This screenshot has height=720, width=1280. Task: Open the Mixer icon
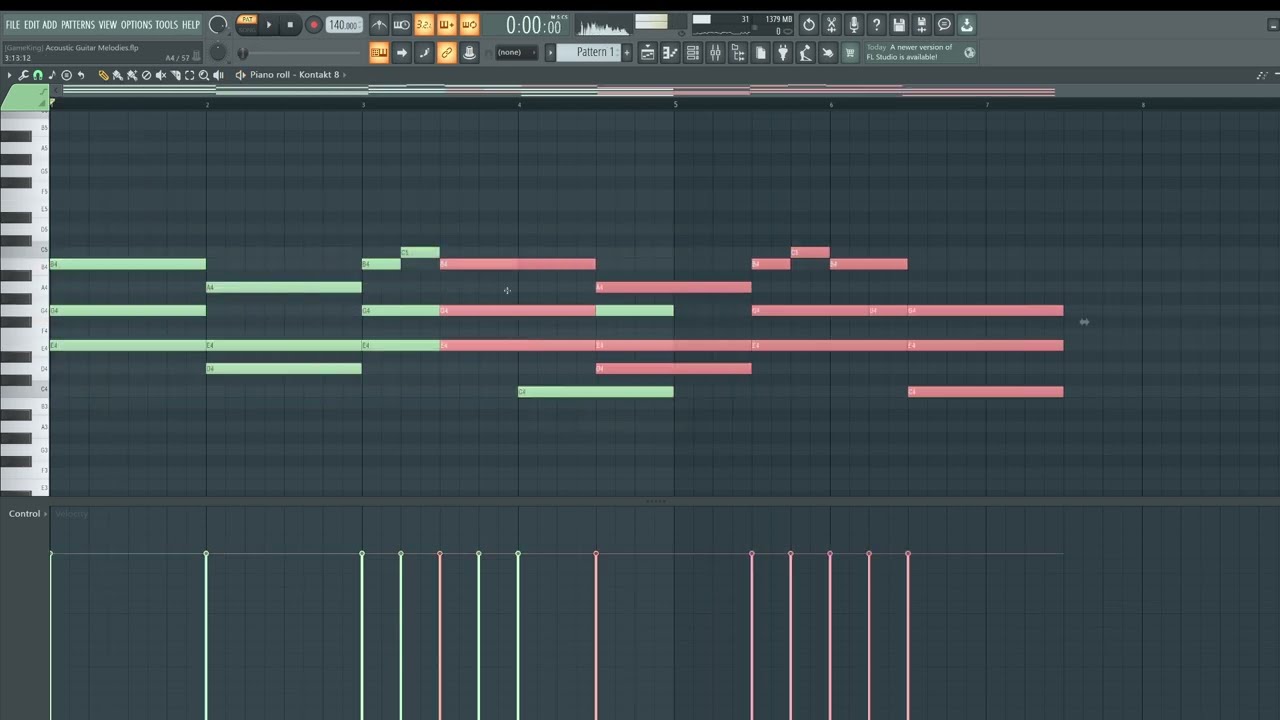coord(715,53)
